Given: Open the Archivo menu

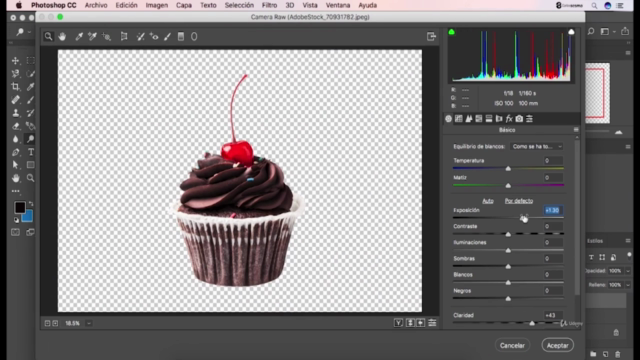Looking at the screenshot, I should click(96, 5).
